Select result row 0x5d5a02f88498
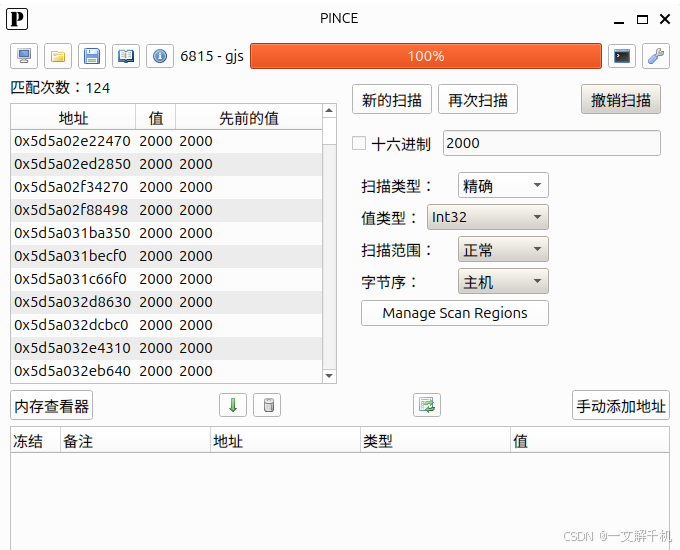 [167, 210]
